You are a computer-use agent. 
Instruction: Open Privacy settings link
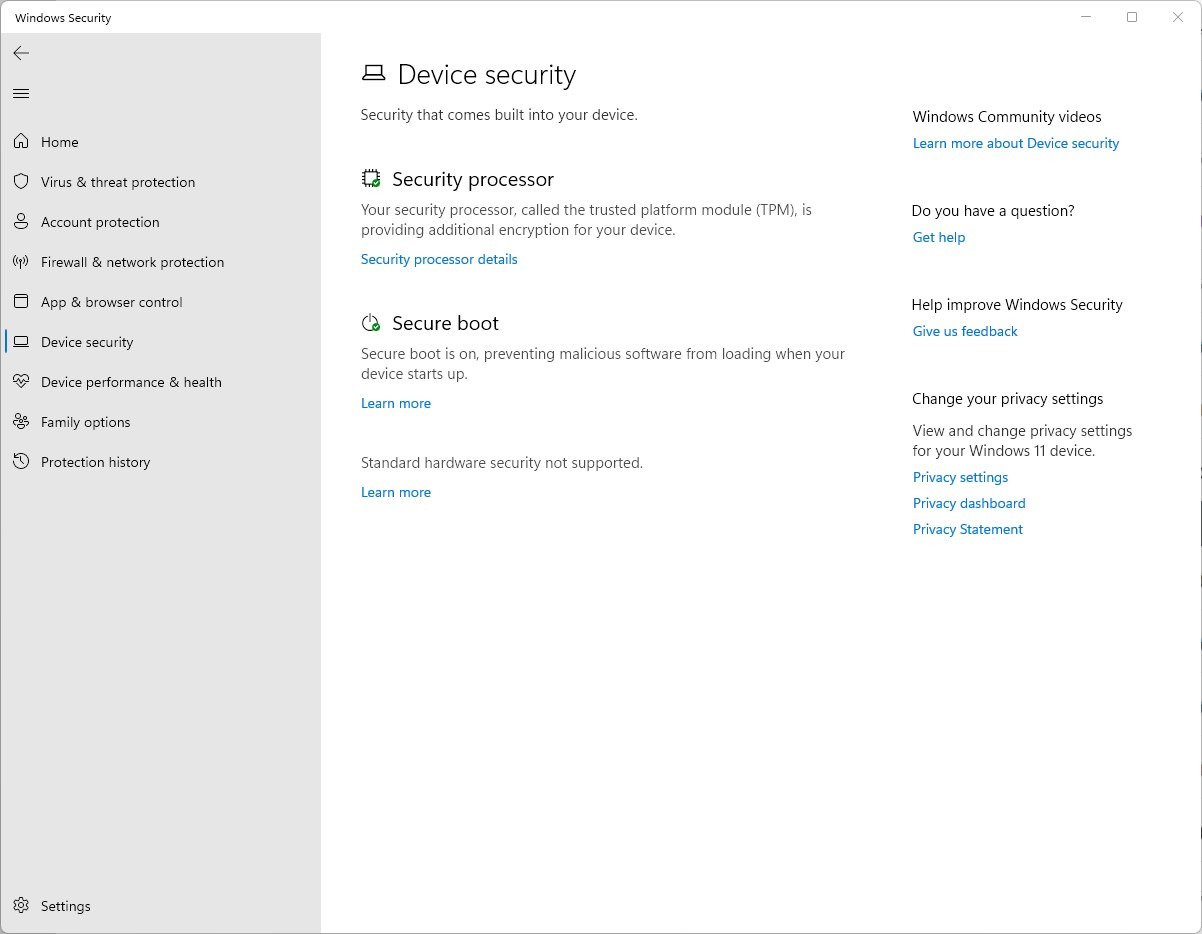(960, 477)
